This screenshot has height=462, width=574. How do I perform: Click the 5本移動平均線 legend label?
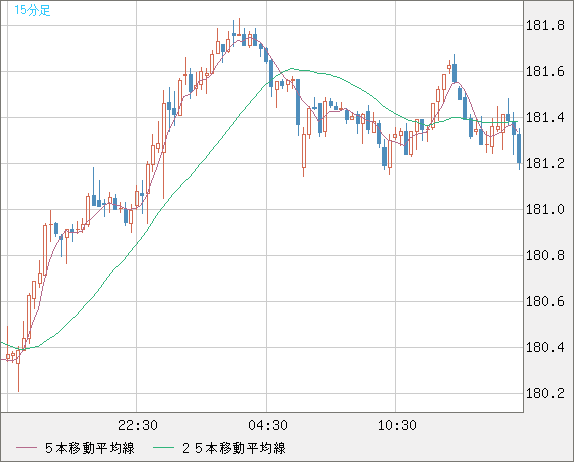(x=90, y=448)
